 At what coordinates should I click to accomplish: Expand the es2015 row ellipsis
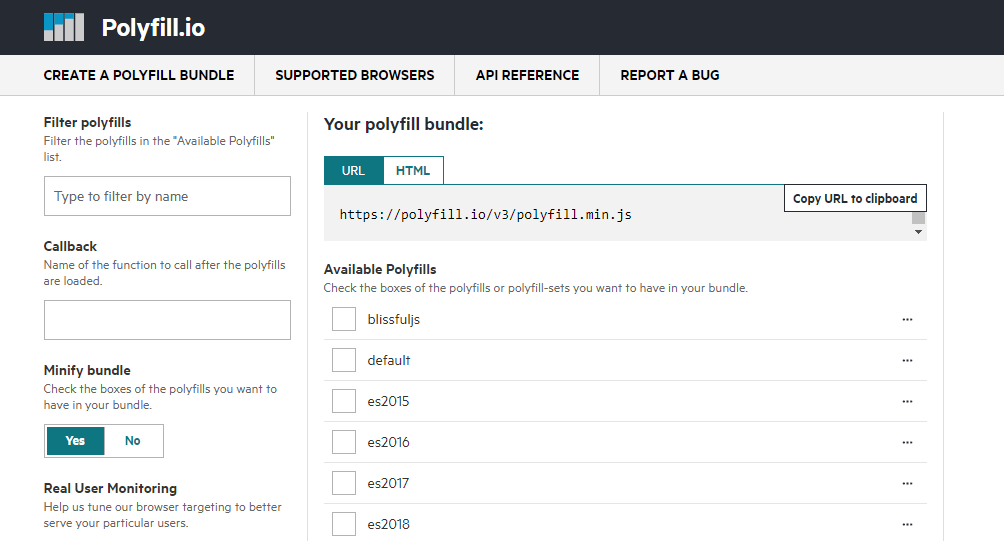907,401
